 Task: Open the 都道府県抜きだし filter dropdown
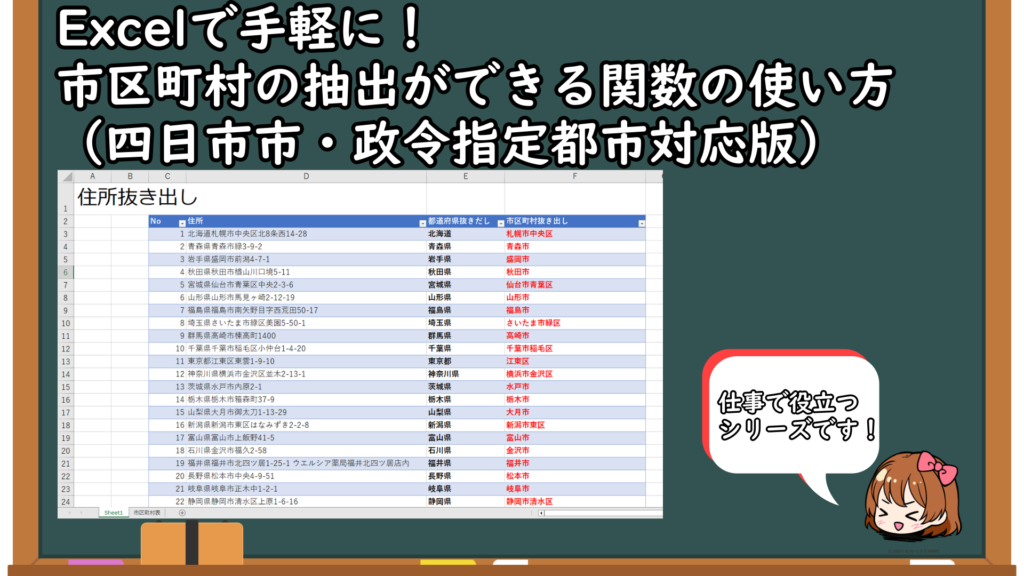click(x=499, y=222)
